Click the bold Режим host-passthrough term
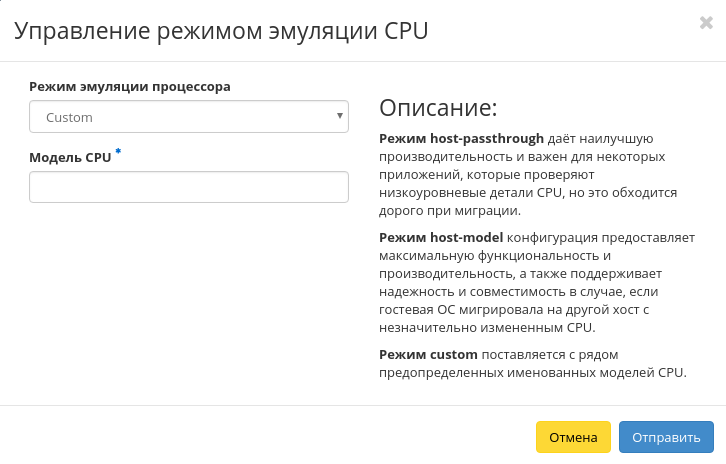 [462, 139]
